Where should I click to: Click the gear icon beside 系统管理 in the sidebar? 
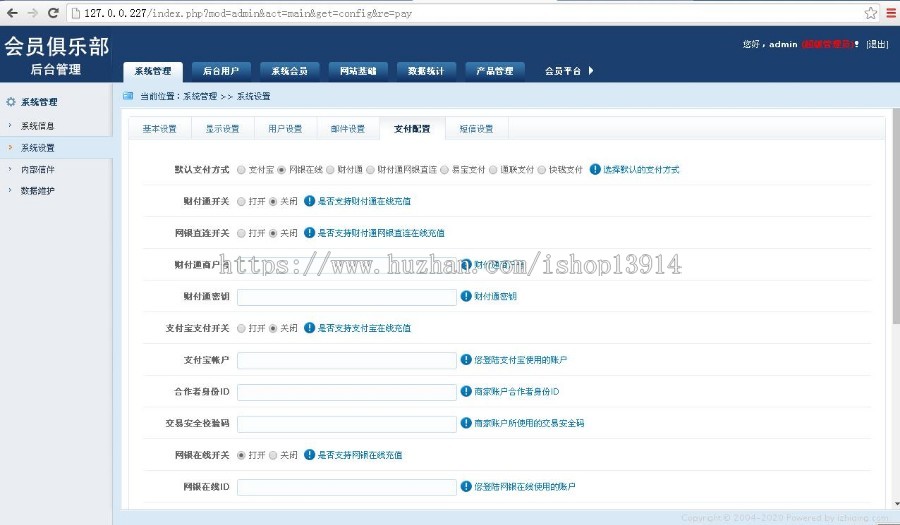coord(11,102)
